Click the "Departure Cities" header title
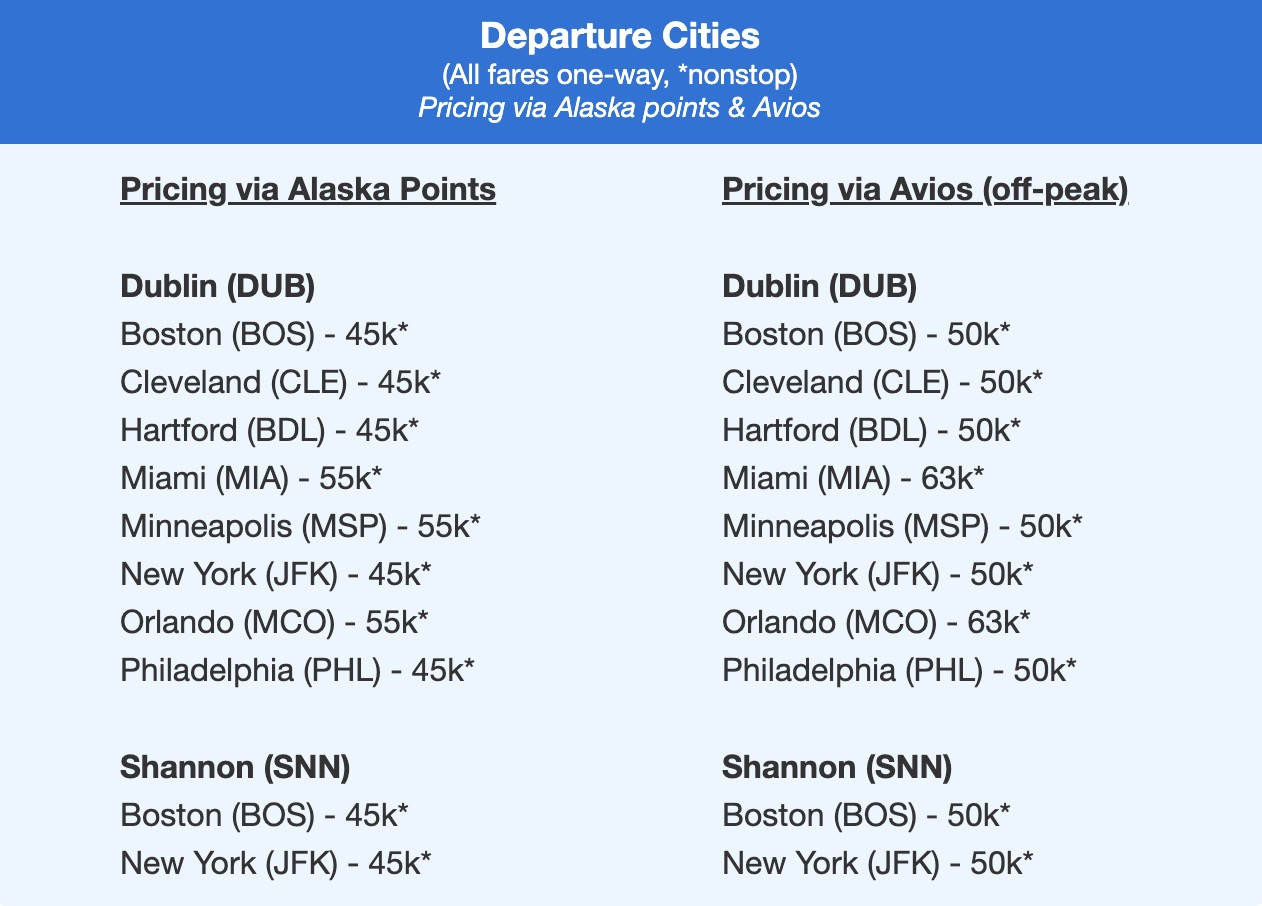 [x=619, y=37]
